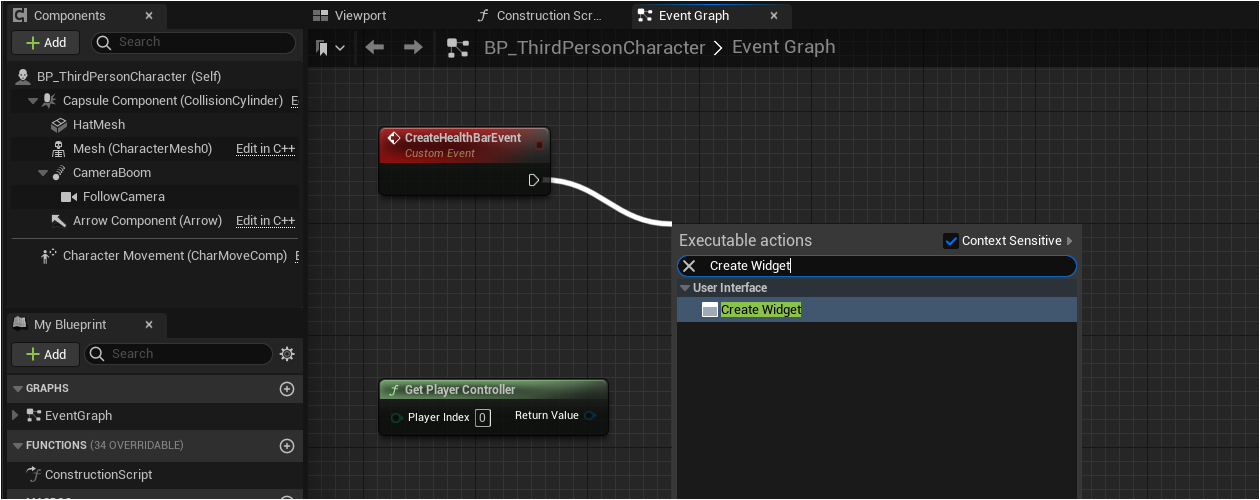
Task: Add a new graph with plus icon
Action: coord(287,388)
